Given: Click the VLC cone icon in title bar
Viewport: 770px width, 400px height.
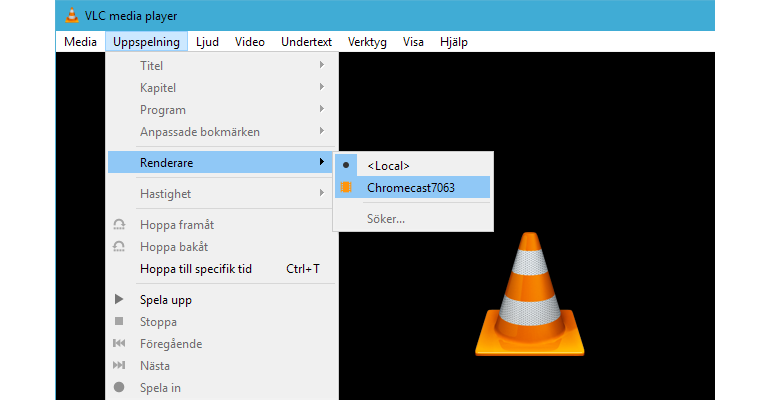Looking at the screenshot, I should [72, 15].
